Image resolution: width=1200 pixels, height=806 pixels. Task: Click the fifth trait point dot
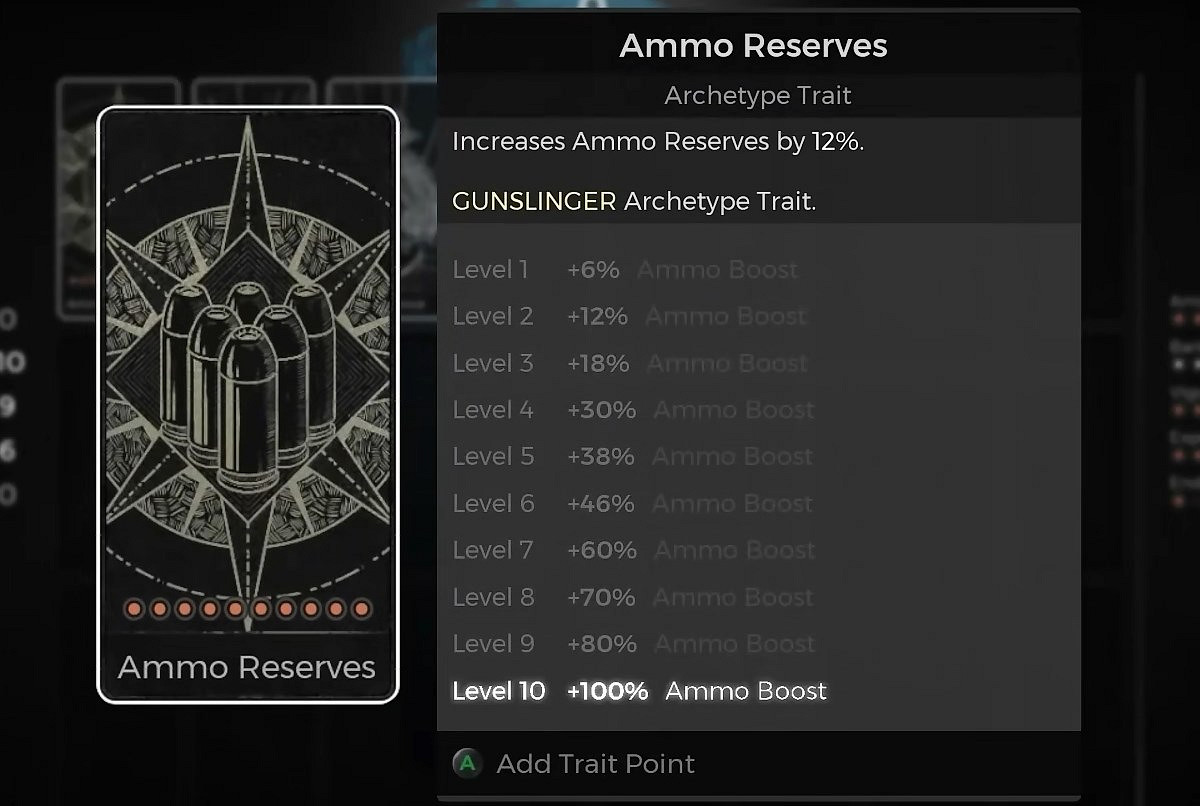tap(235, 608)
